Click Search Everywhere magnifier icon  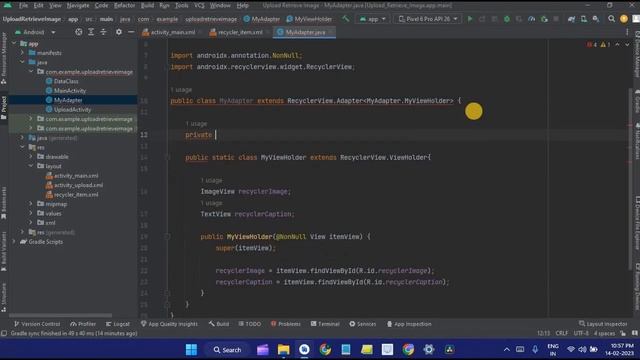(611, 19)
